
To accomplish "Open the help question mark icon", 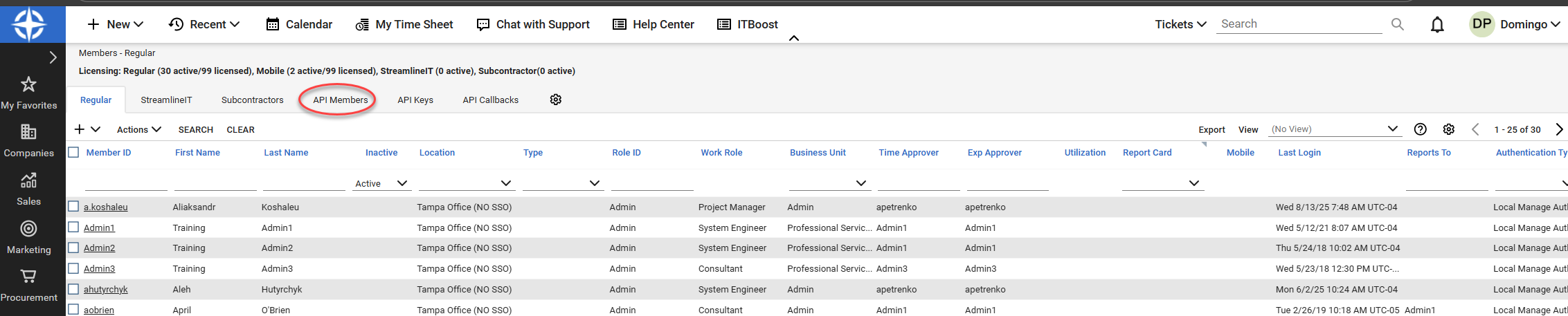I will 1420,129.
